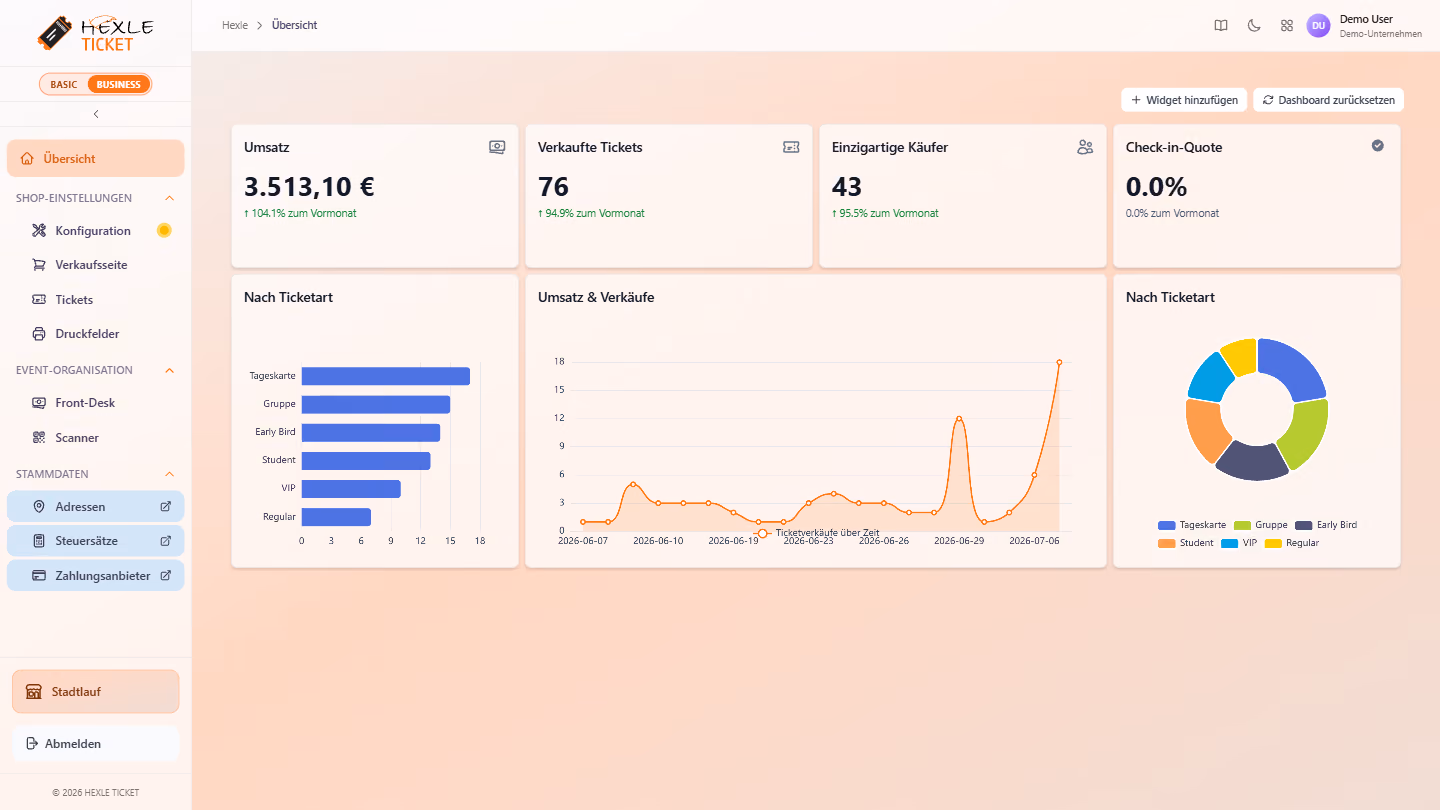1440x810 pixels.
Task: Click the Umsatz card money icon
Action: coord(497,147)
